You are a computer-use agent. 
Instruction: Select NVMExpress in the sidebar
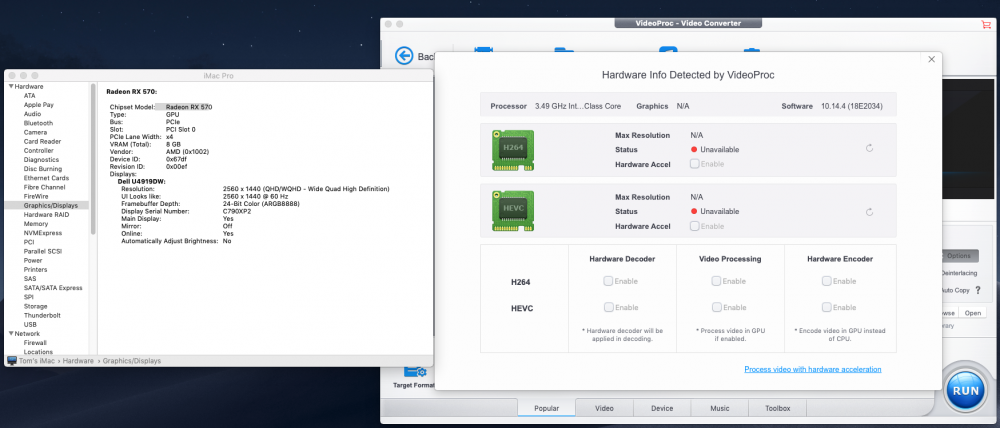coord(43,233)
